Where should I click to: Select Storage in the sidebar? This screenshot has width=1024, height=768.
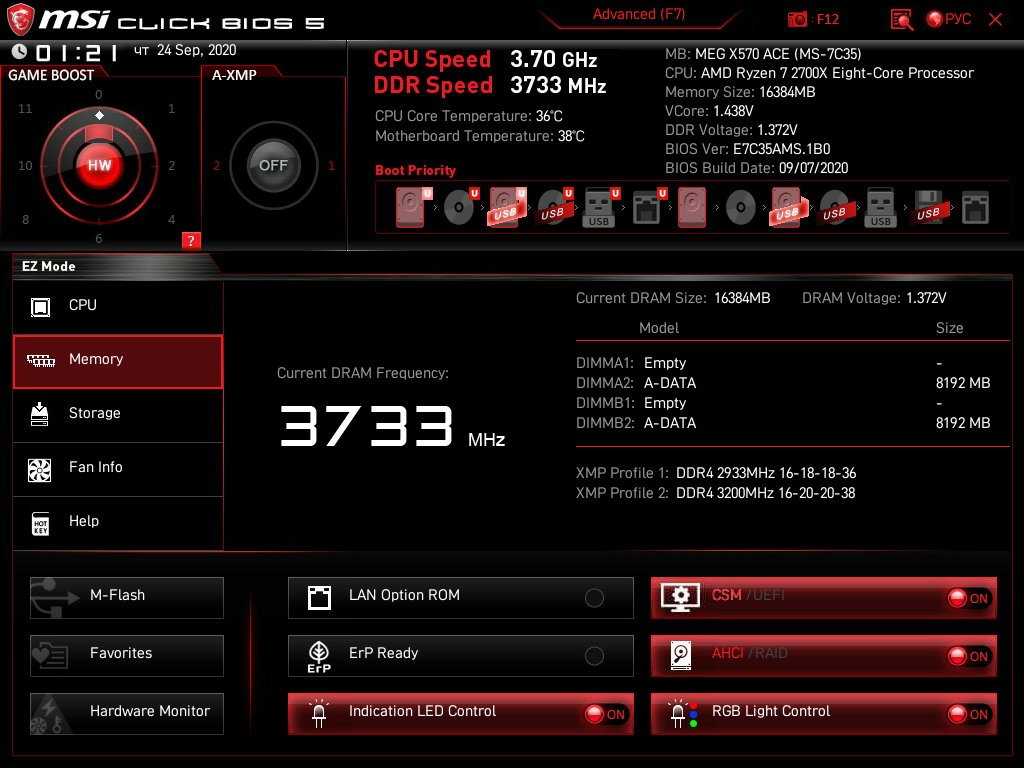tap(118, 414)
